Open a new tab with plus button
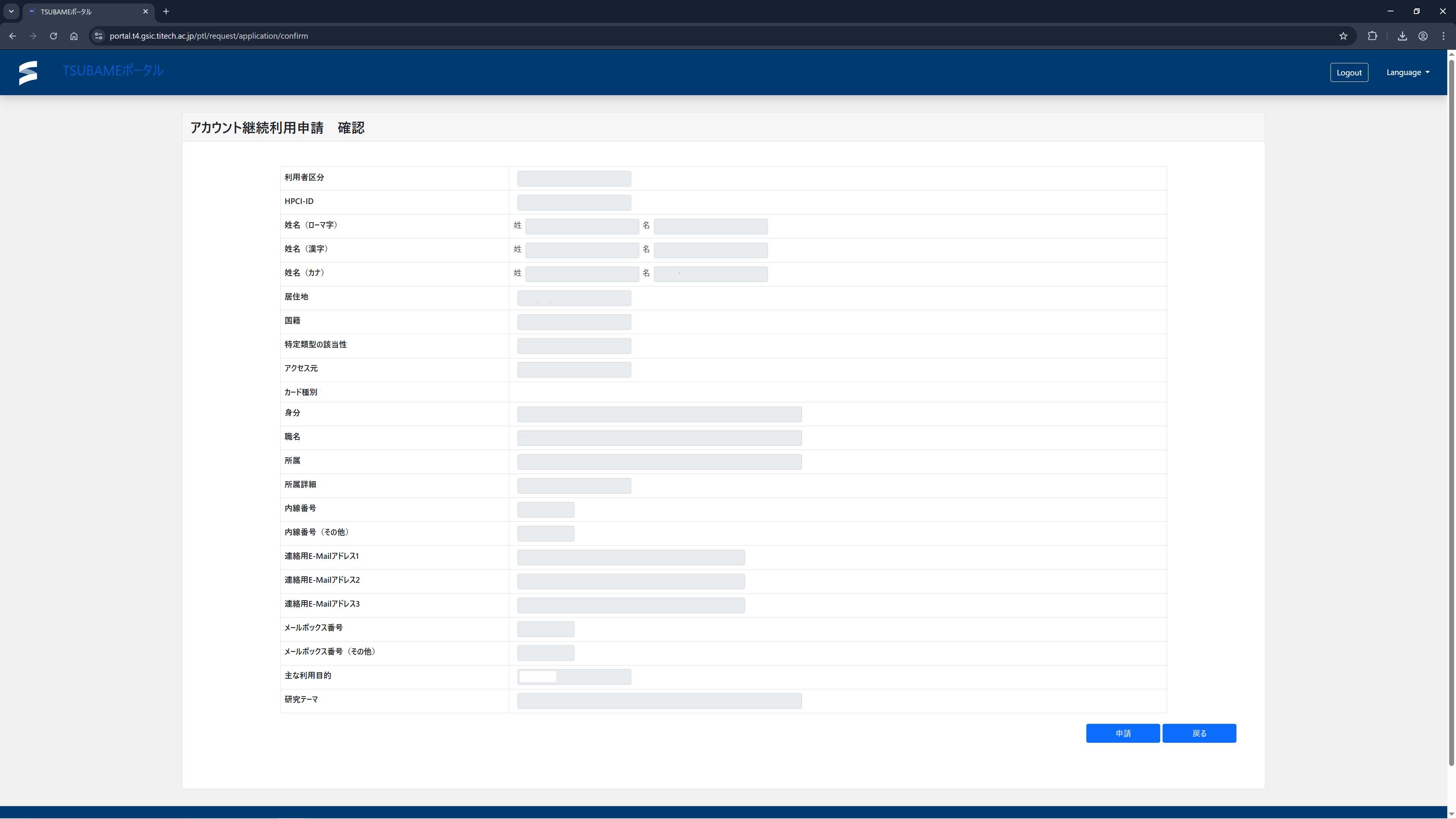The height and width of the screenshot is (819, 1456). point(166,11)
